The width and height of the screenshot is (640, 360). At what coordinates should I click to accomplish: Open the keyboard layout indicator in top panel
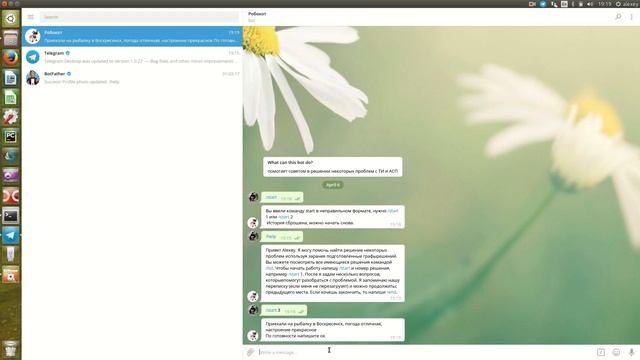click(564, 4)
